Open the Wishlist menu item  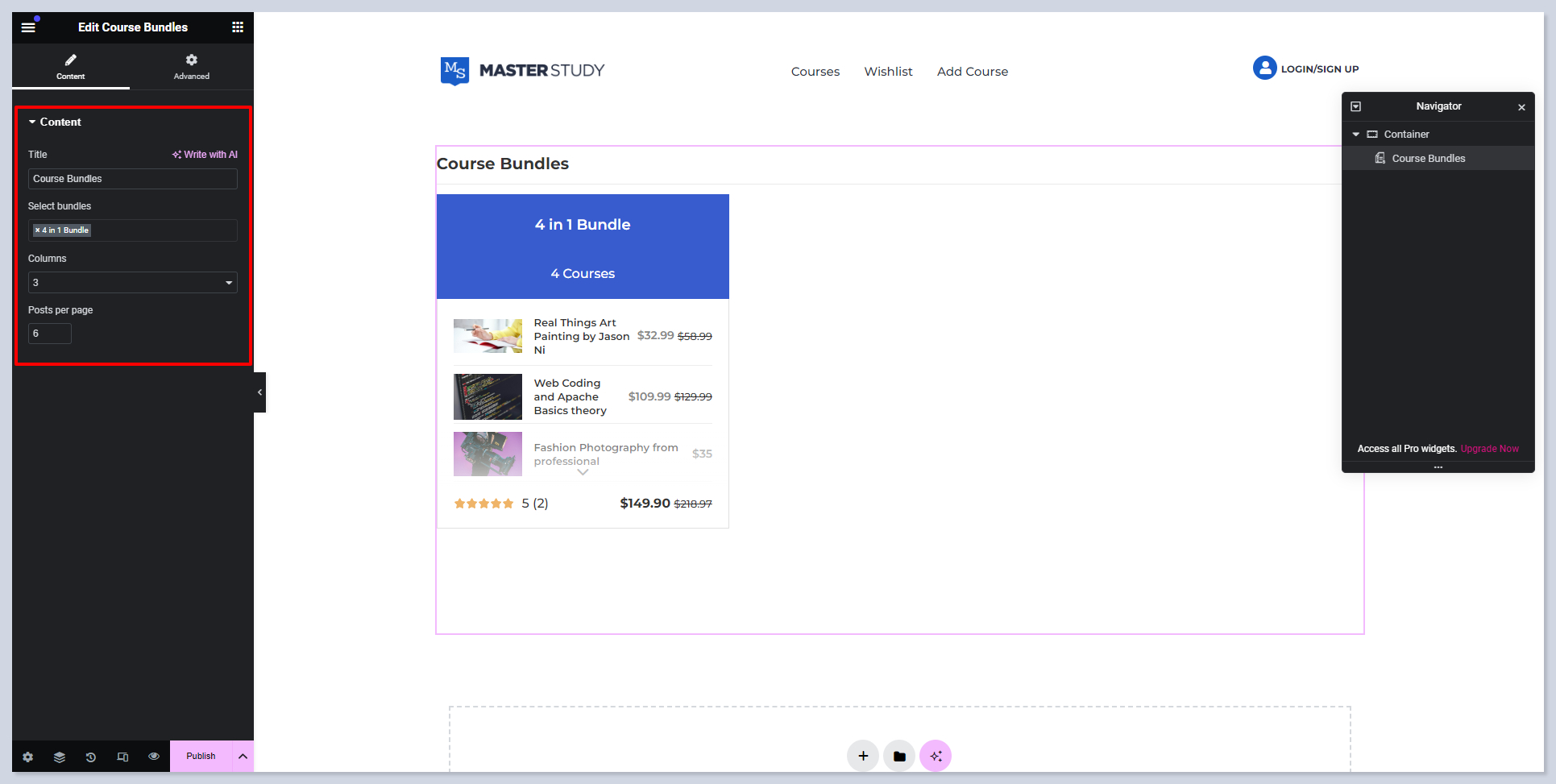click(888, 72)
